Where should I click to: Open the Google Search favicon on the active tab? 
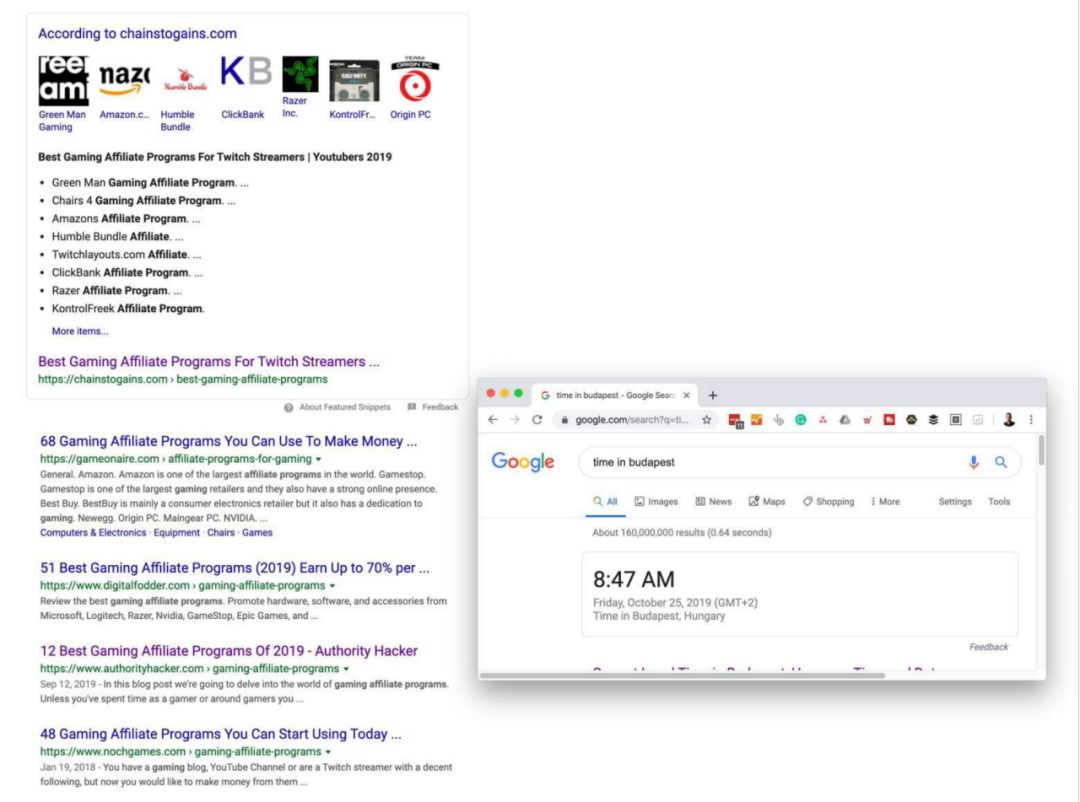click(x=545, y=394)
